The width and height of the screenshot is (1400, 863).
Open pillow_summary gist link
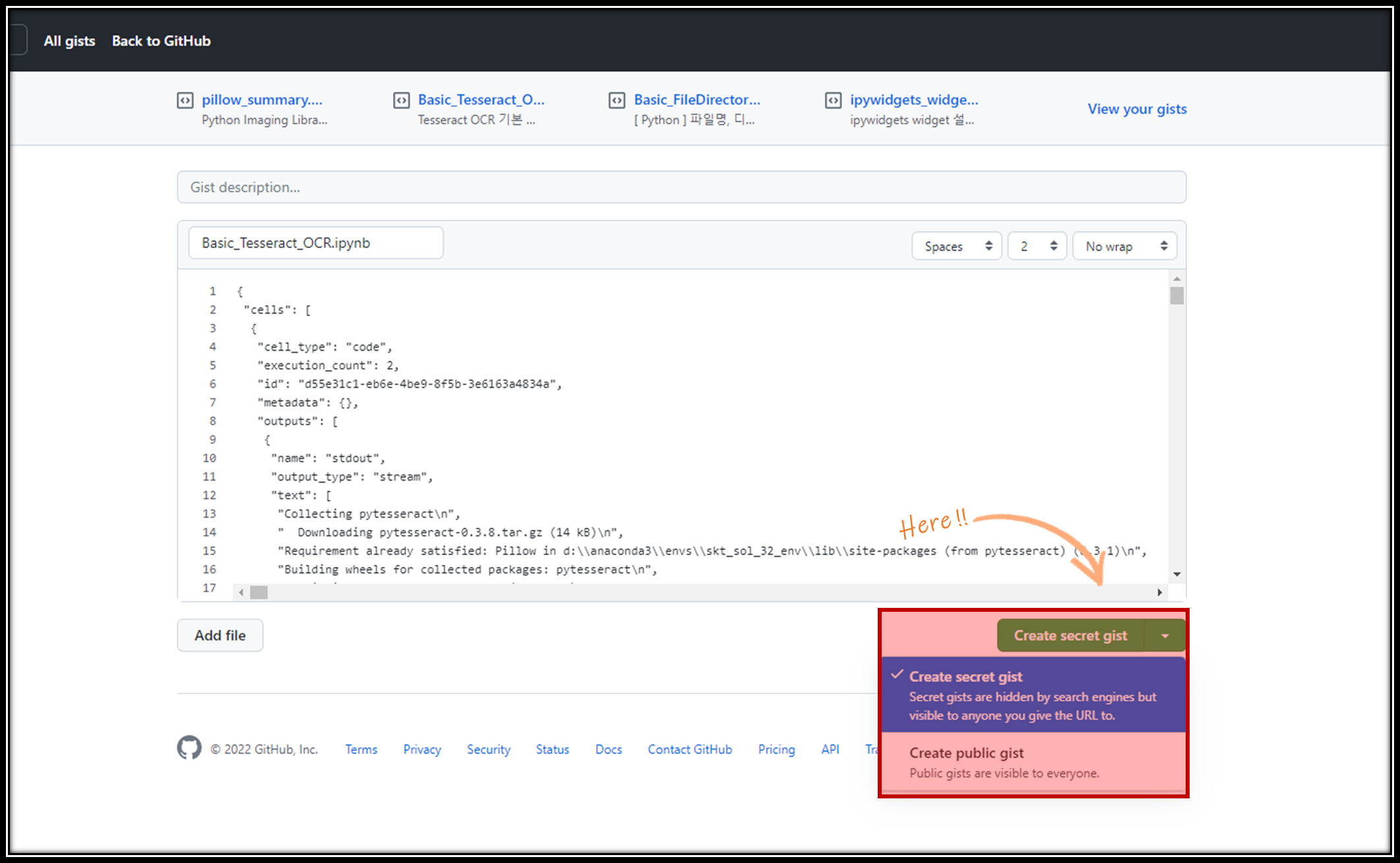point(262,100)
